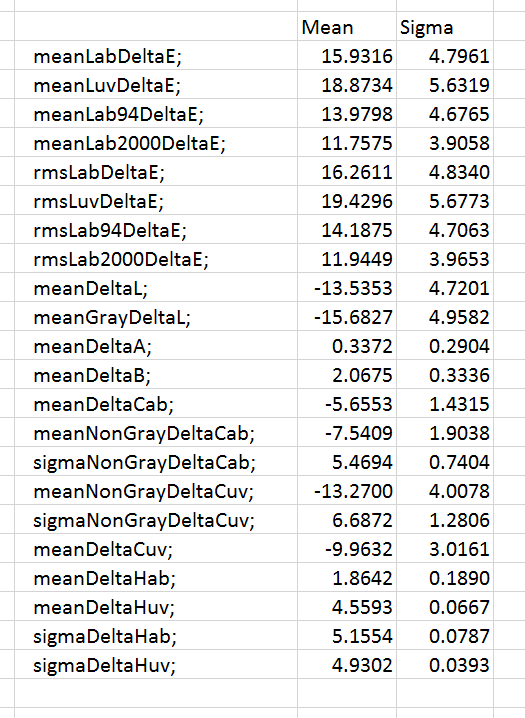
Task: Select the Sigma column header cell
Action: pos(444,27)
